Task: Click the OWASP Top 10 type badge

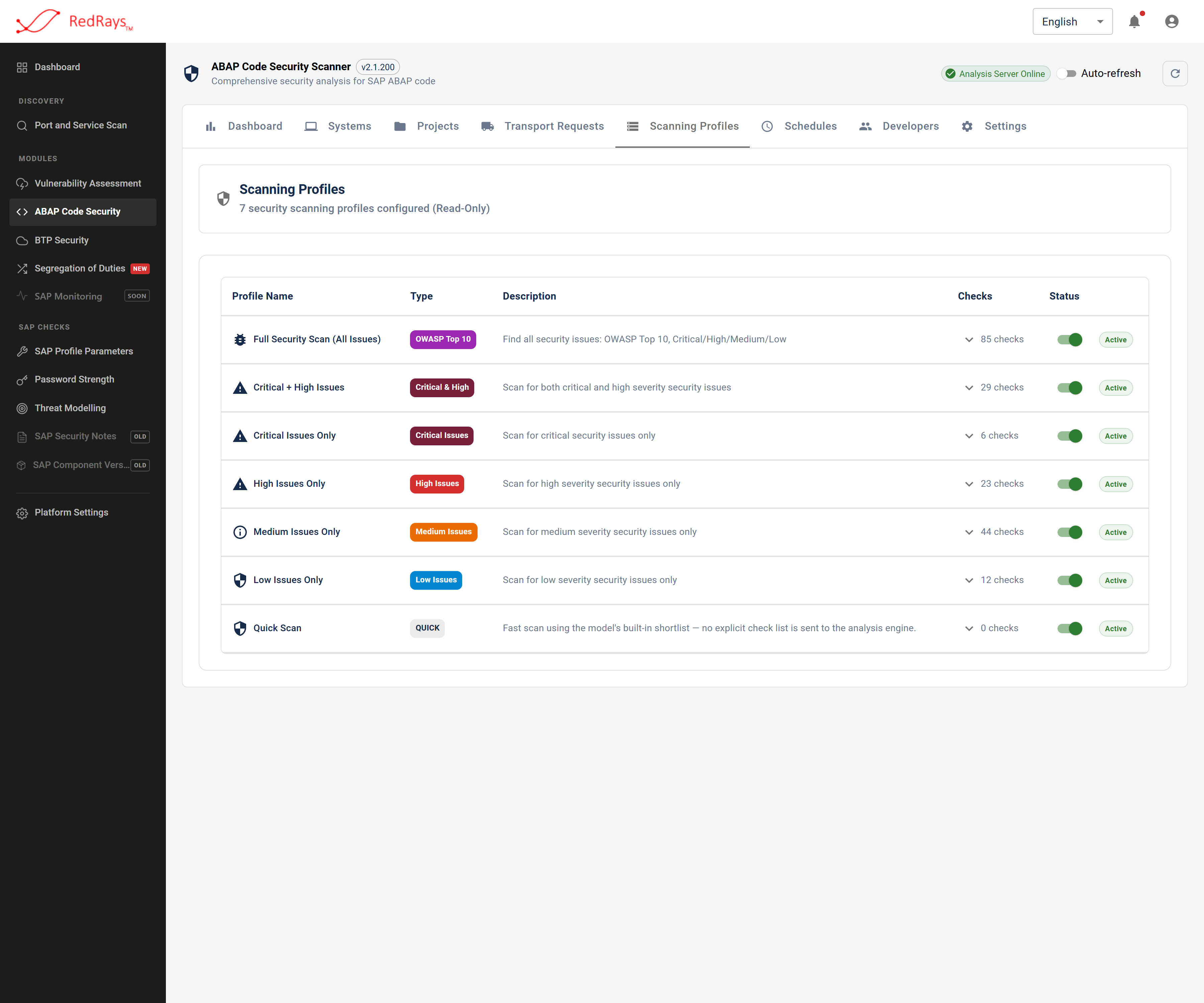Action: (442, 339)
